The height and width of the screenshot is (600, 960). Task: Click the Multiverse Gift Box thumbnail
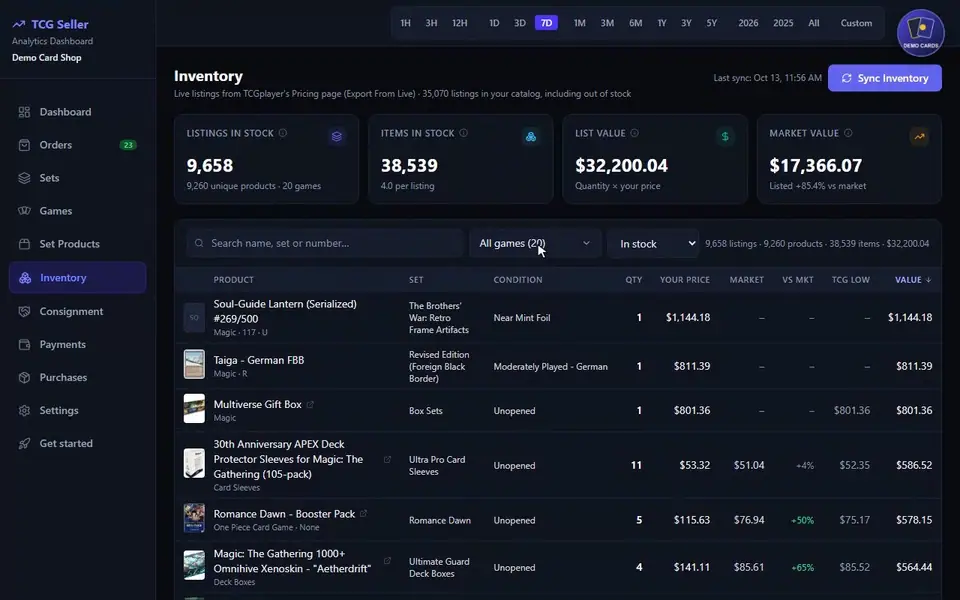194,408
